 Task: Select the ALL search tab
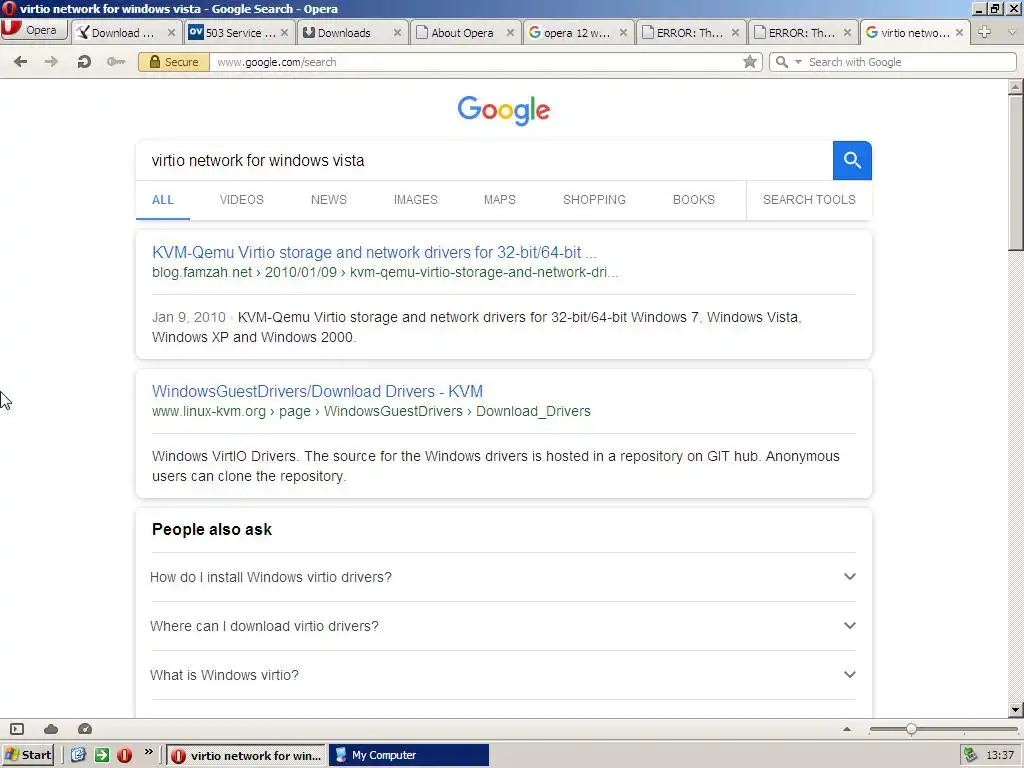tap(163, 200)
